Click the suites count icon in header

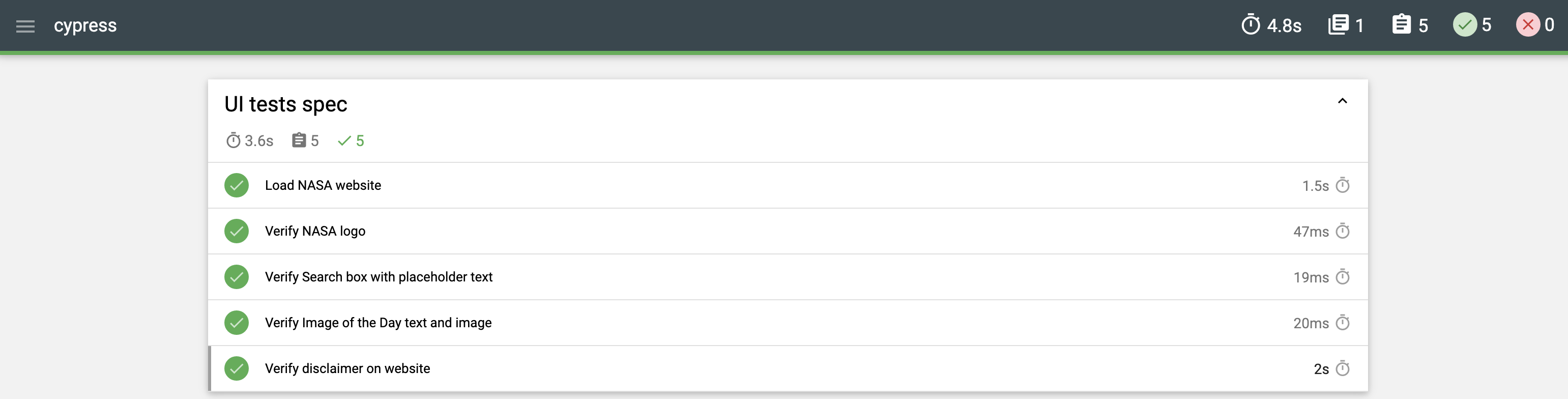click(1338, 25)
